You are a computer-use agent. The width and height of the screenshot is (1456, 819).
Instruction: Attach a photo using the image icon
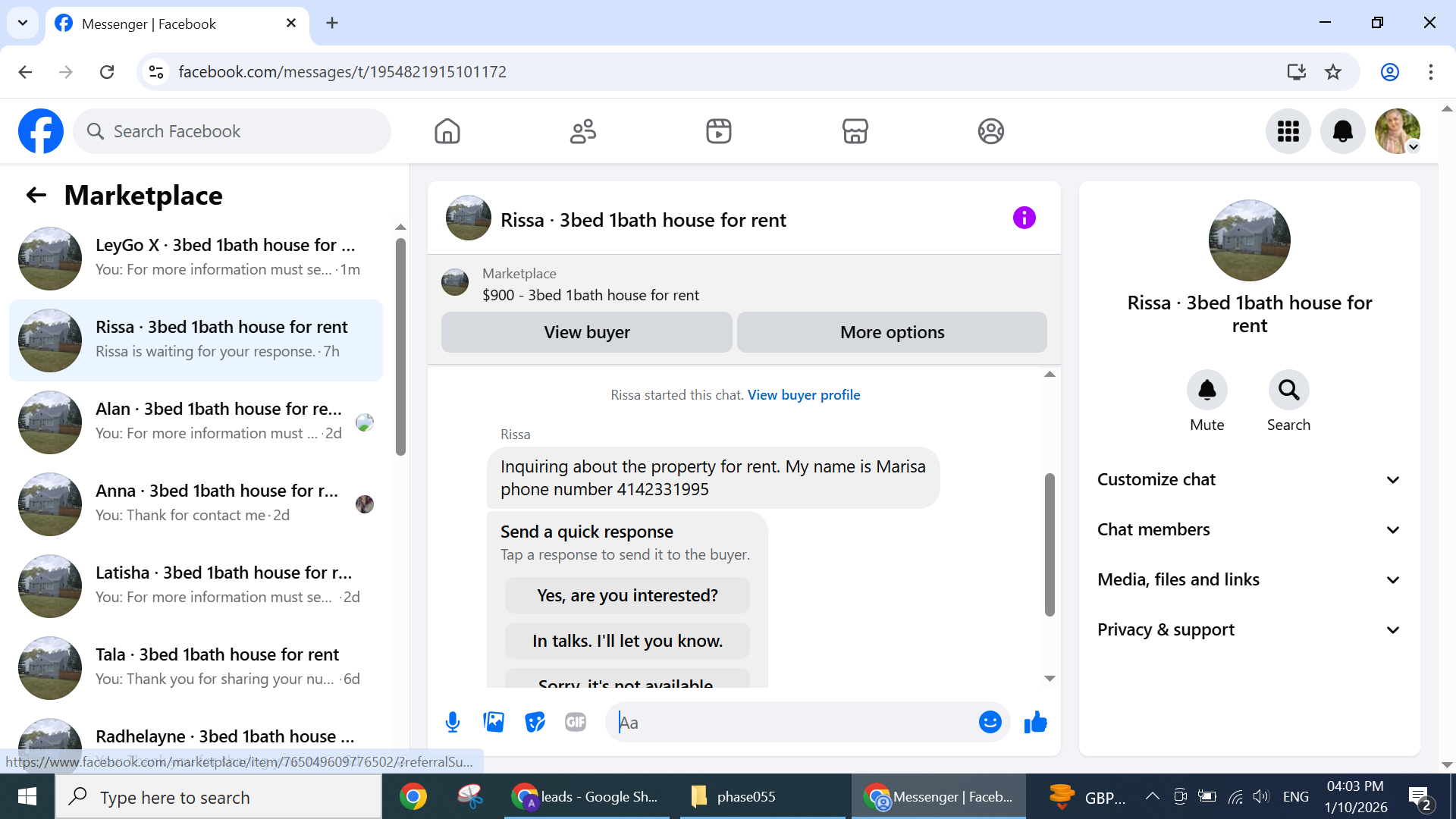click(x=494, y=722)
